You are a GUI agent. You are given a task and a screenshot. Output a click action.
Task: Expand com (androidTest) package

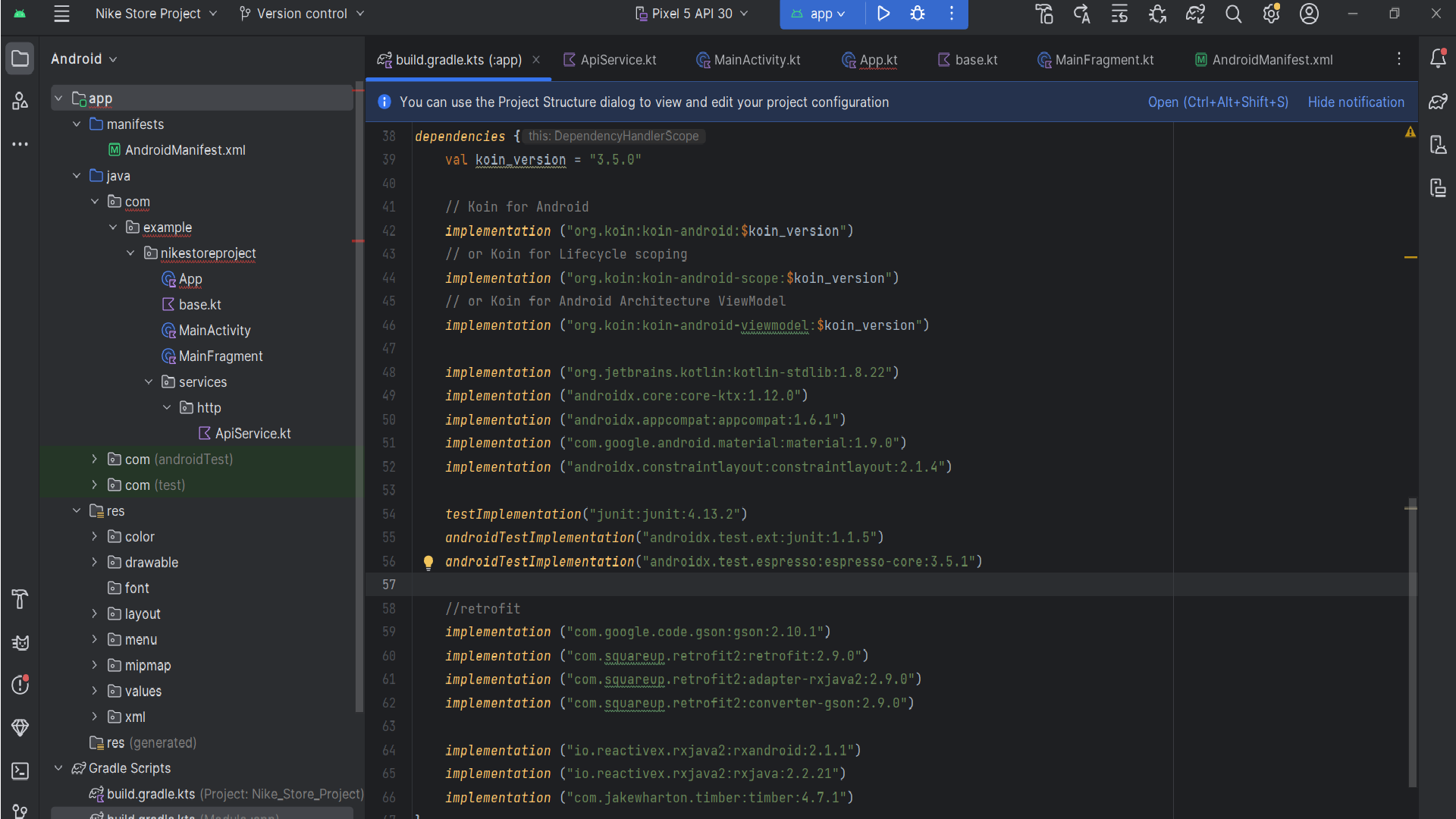pos(94,460)
